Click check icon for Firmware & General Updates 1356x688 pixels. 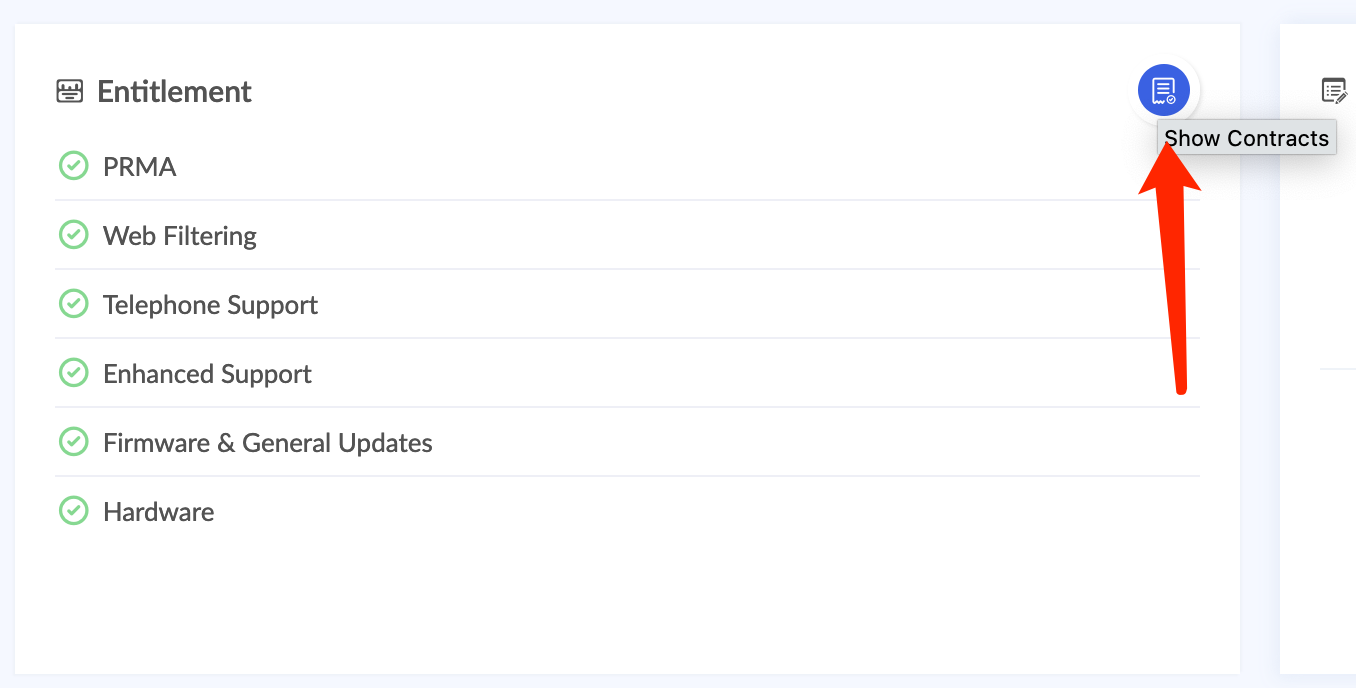(x=73, y=442)
